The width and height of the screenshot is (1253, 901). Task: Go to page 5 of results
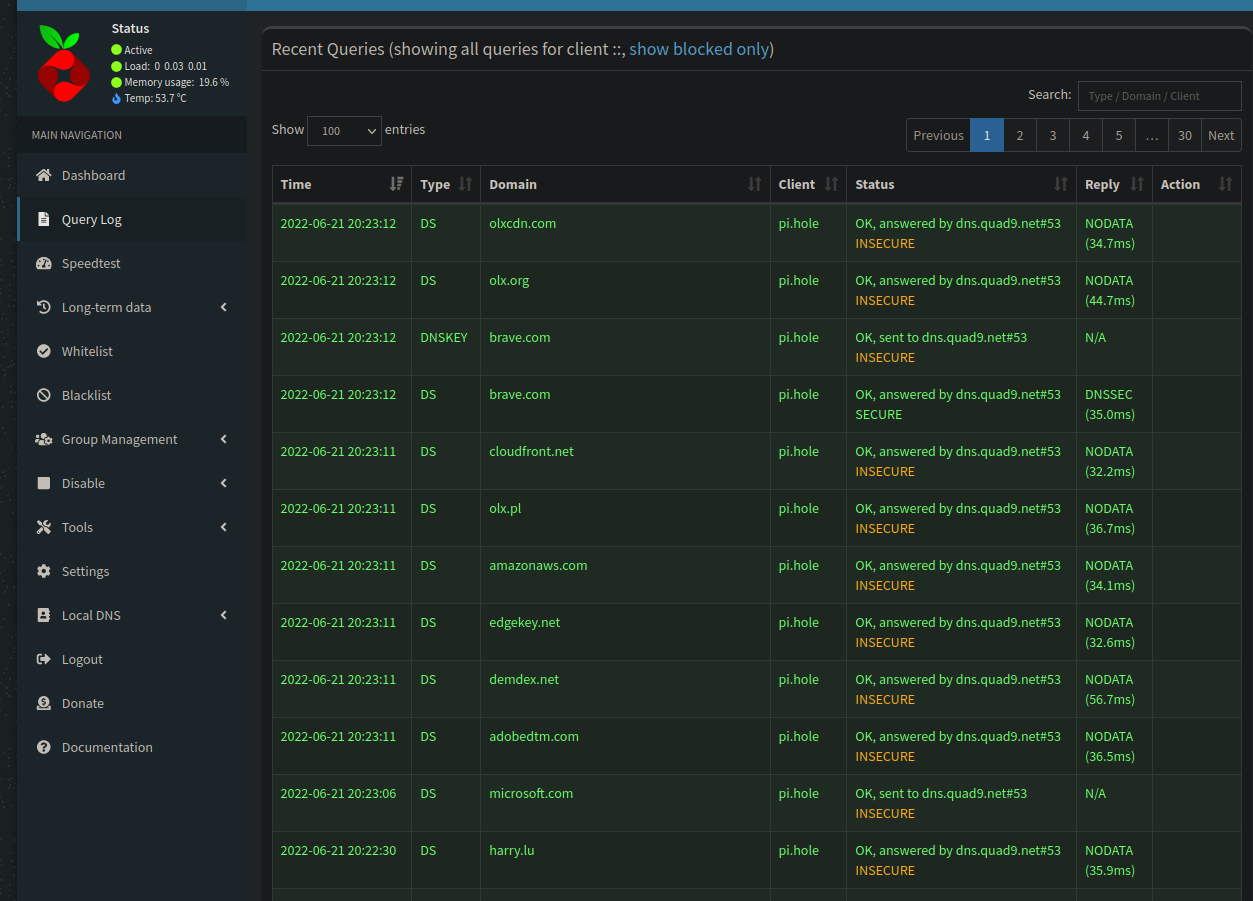coord(1119,135)
